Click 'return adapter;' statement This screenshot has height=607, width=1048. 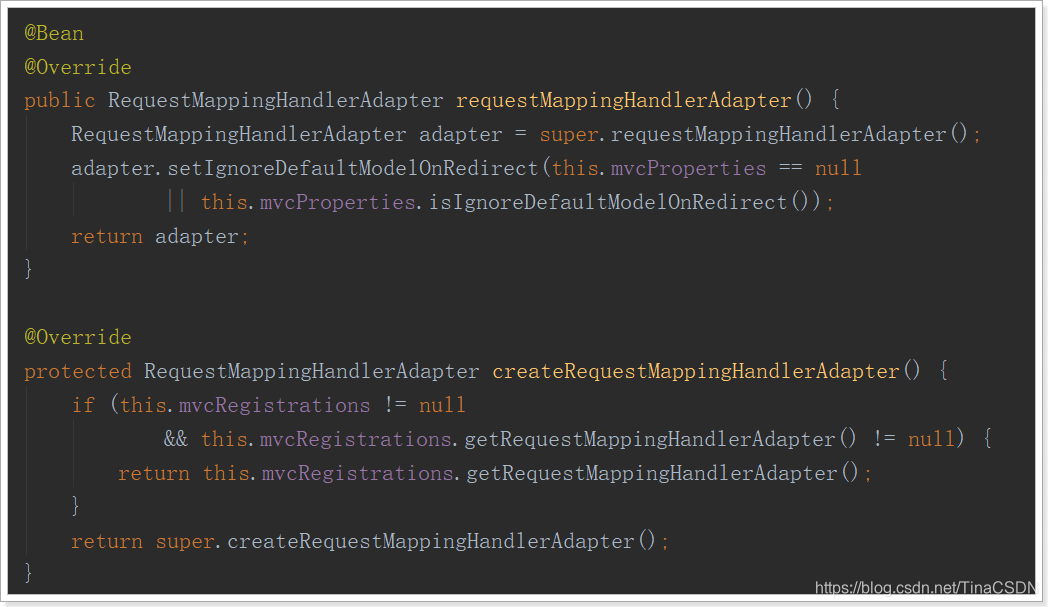[x=160, y=237]
